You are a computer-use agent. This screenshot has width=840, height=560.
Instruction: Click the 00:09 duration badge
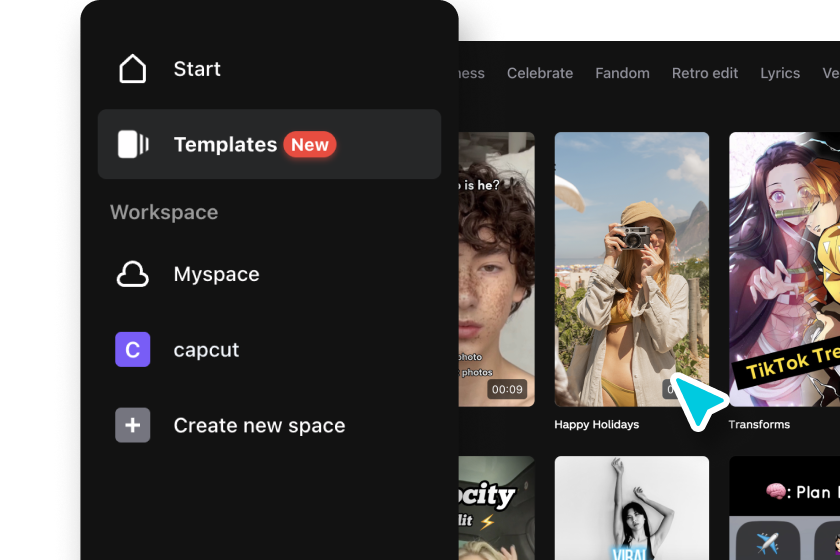tap(507, 390)
